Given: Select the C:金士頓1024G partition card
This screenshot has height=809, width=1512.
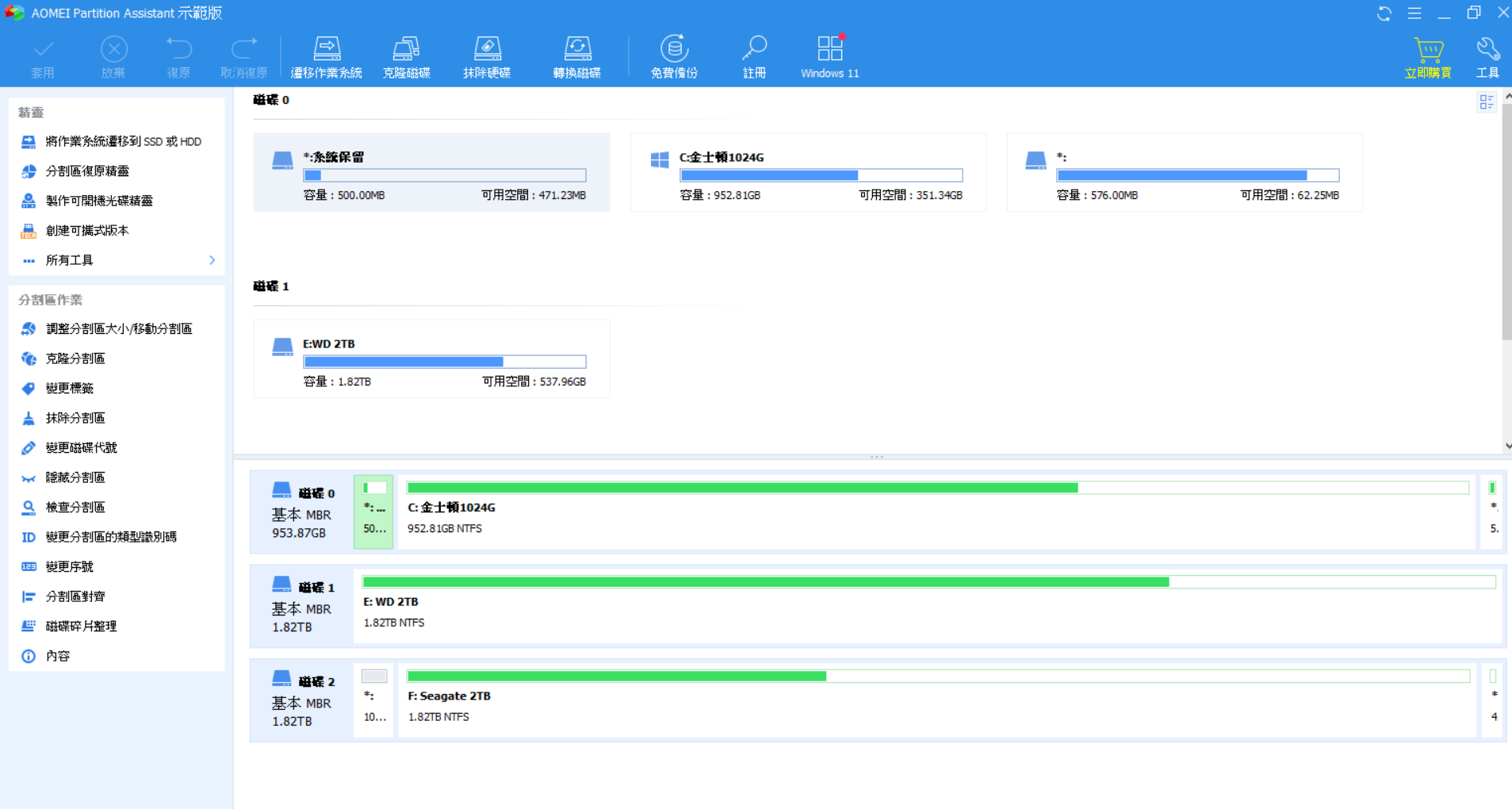Looking at the screenshot, I should (808, 172).
